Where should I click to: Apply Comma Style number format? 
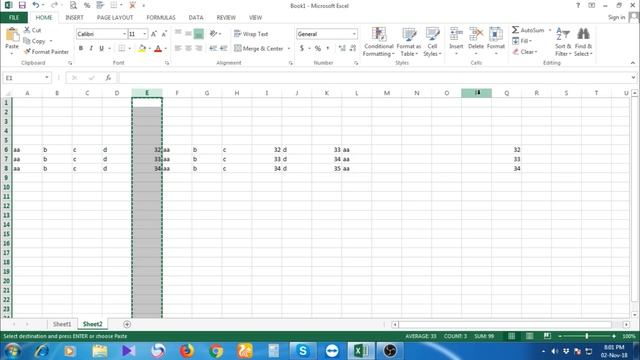tap(328, 49)
